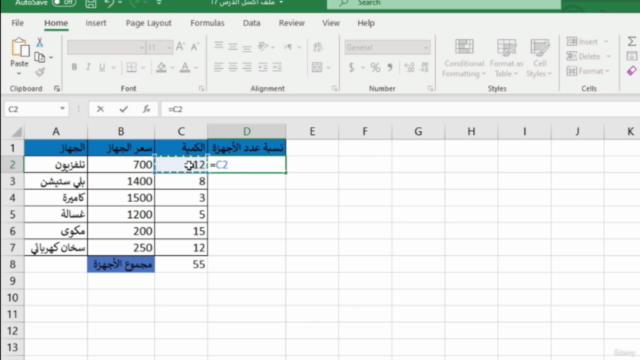The image size is (640, 360).
Task: Switch to the View tab
Action: click(331, 23)
